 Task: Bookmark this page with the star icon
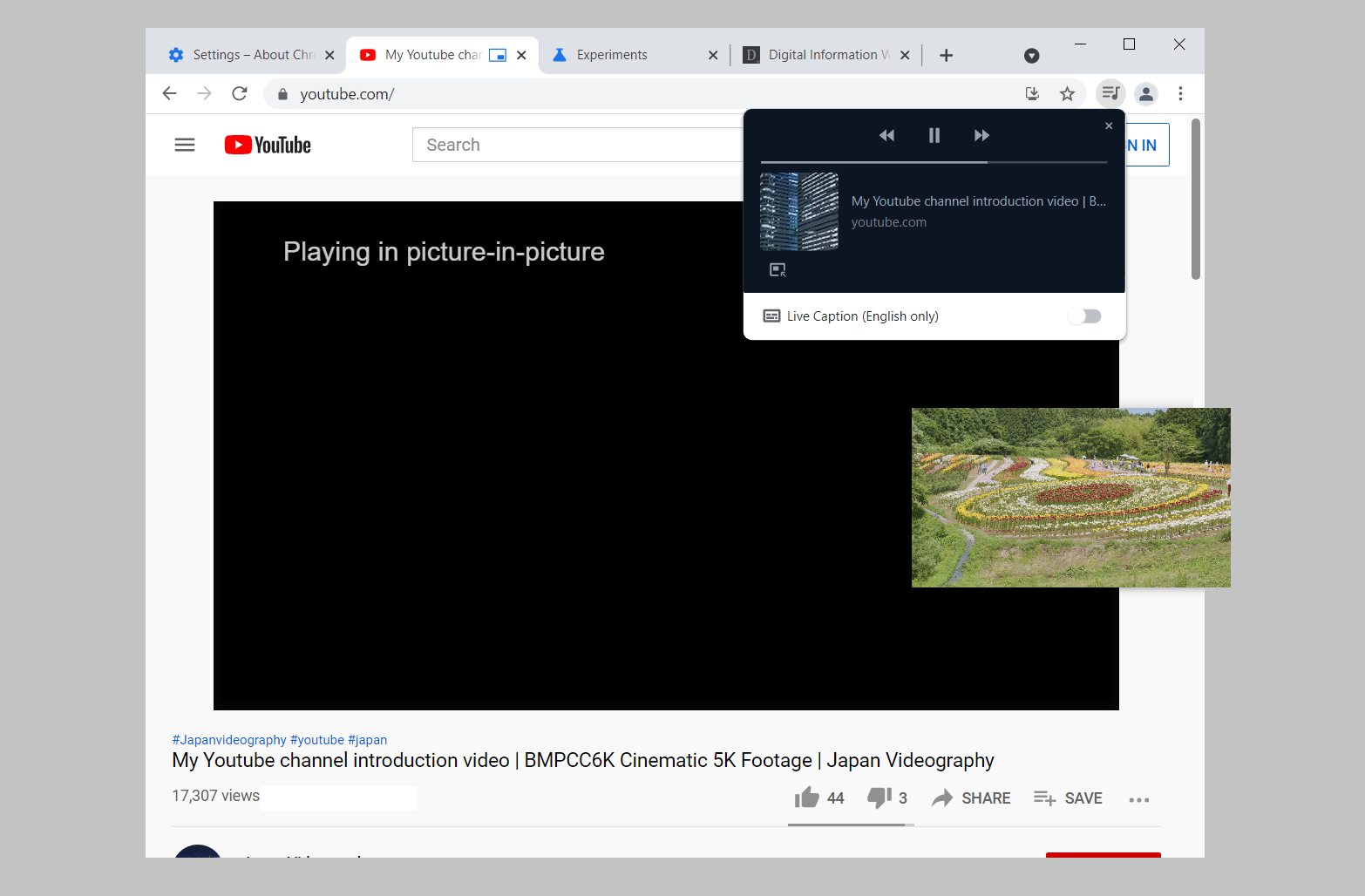click(1067, 93)
